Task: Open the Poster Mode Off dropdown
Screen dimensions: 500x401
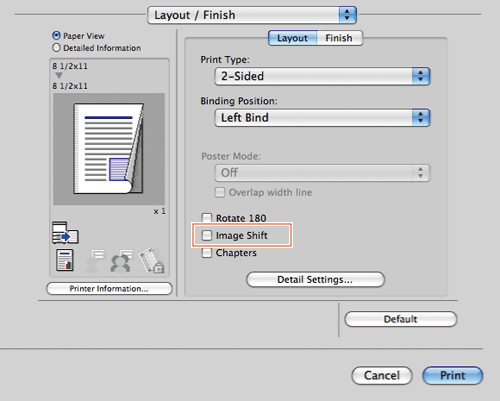Action: (x=322, y=173)
